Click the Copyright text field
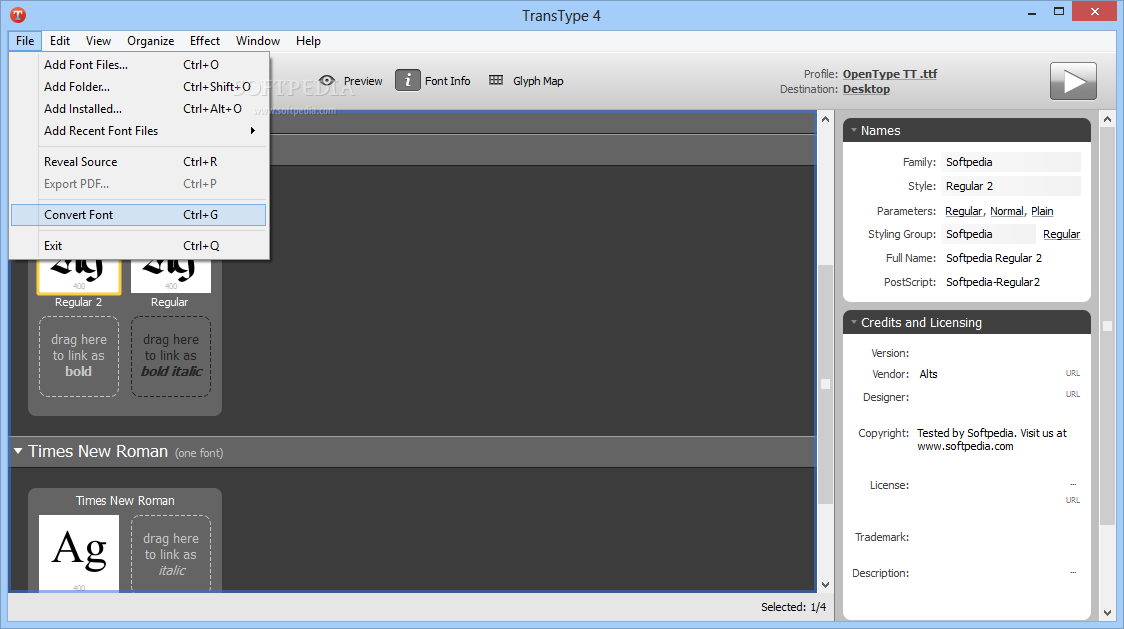Image resolution: width=1124 pixels, height=629 pixels. coord(992,440)
